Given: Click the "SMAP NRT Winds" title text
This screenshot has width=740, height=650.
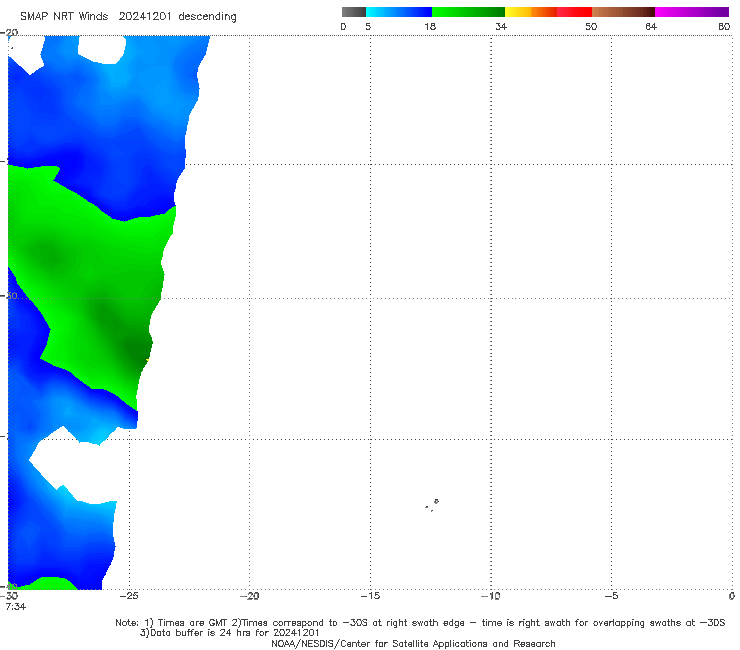Looking at the screenshot, I should (x=64, y=16).
